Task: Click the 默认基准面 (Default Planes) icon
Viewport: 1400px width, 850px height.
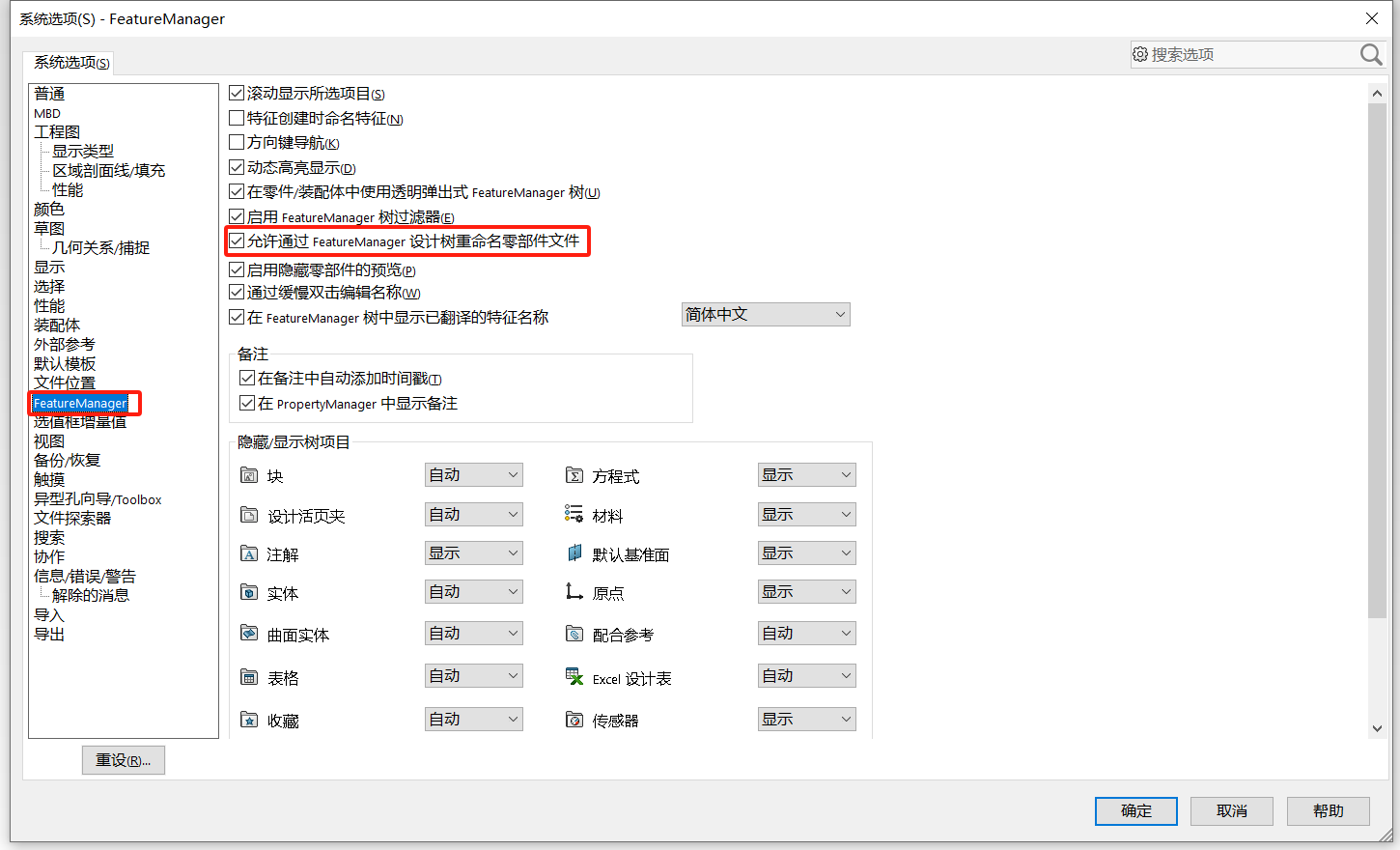Action: tap(575, 552)
